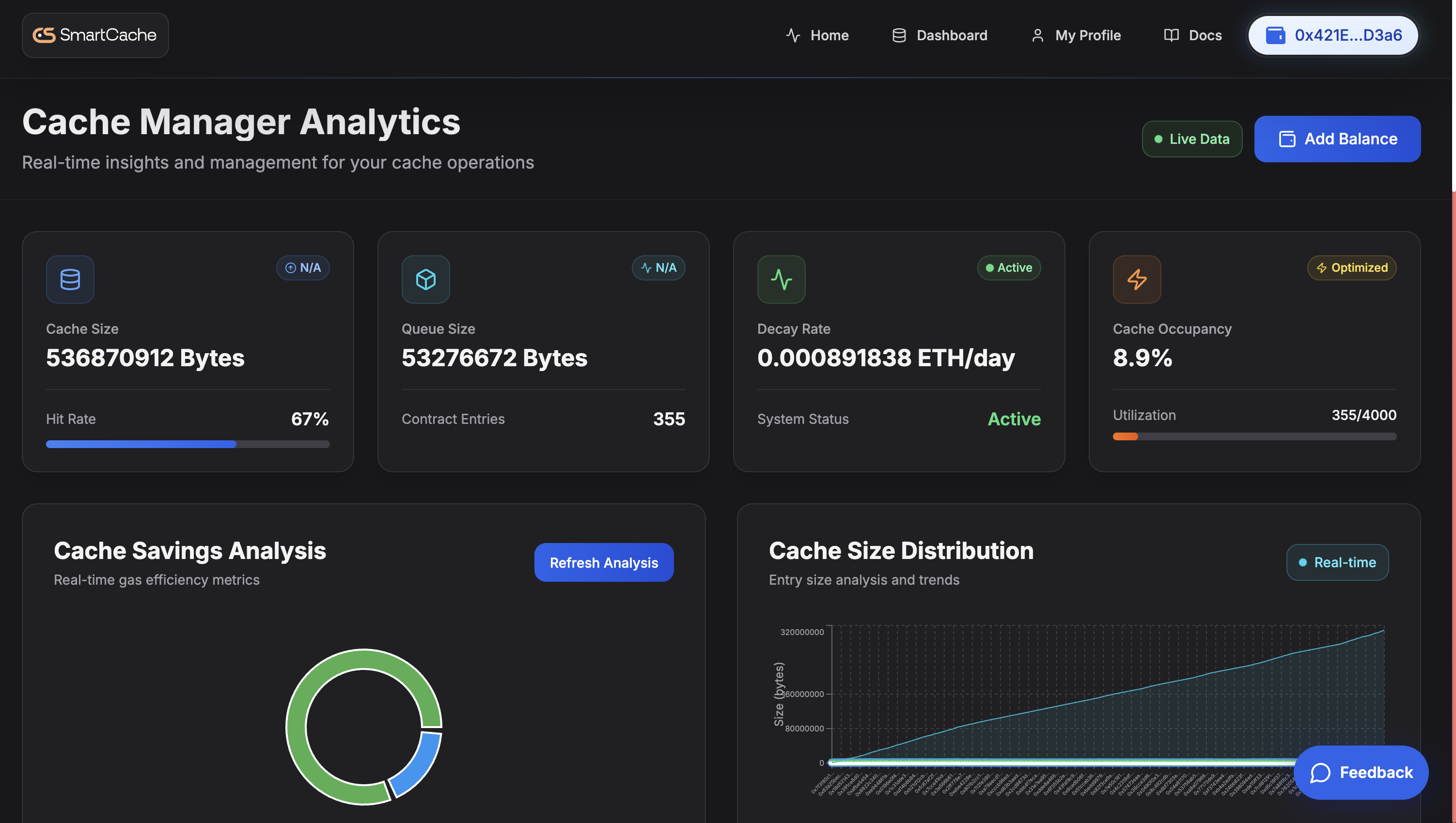Screen dimensions: 1456x823
Task: Click the Cache Size database icon
Action: coord(70,279)
